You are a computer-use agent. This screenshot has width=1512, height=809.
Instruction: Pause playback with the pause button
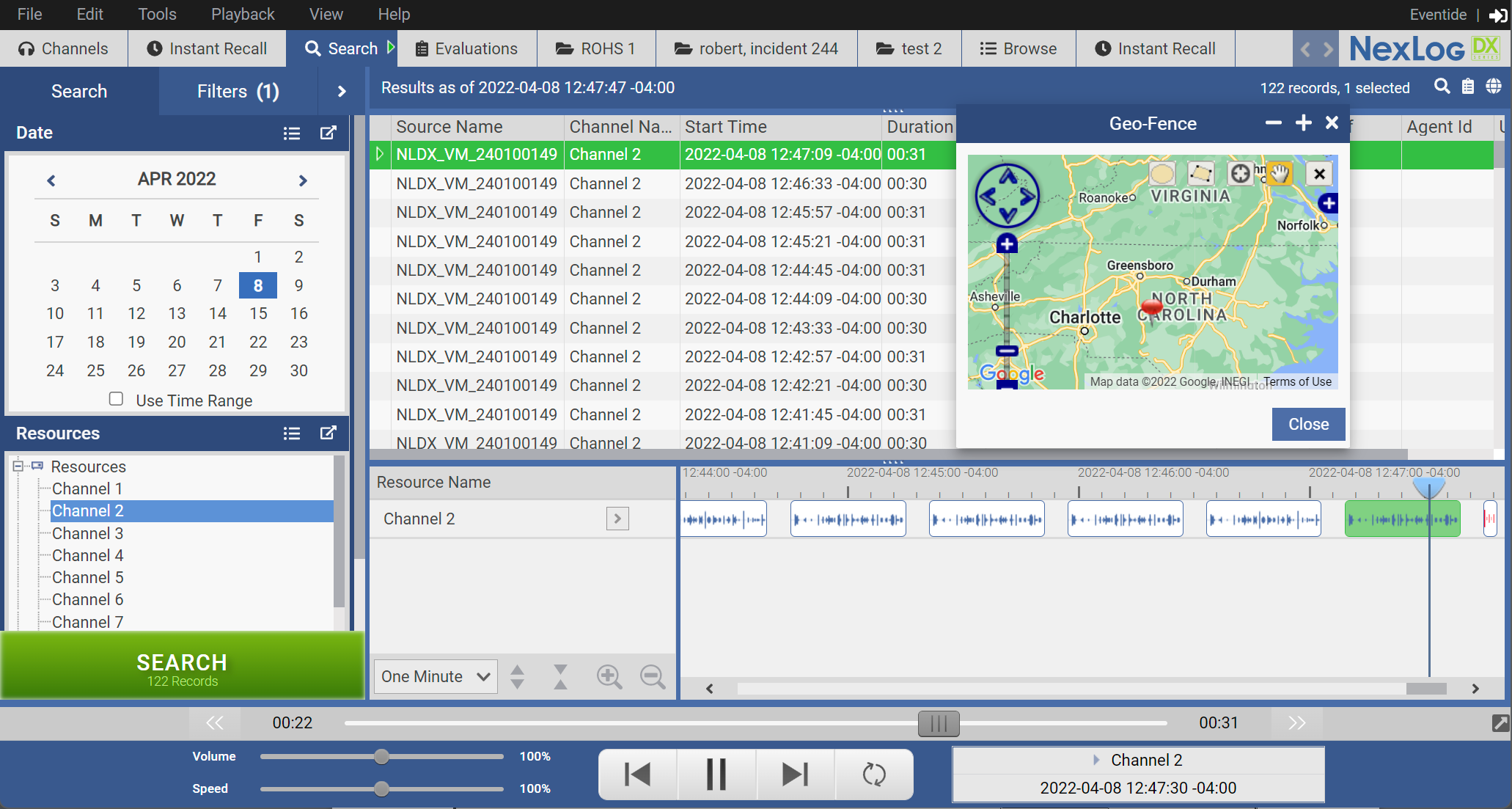[x=716, y=774]
